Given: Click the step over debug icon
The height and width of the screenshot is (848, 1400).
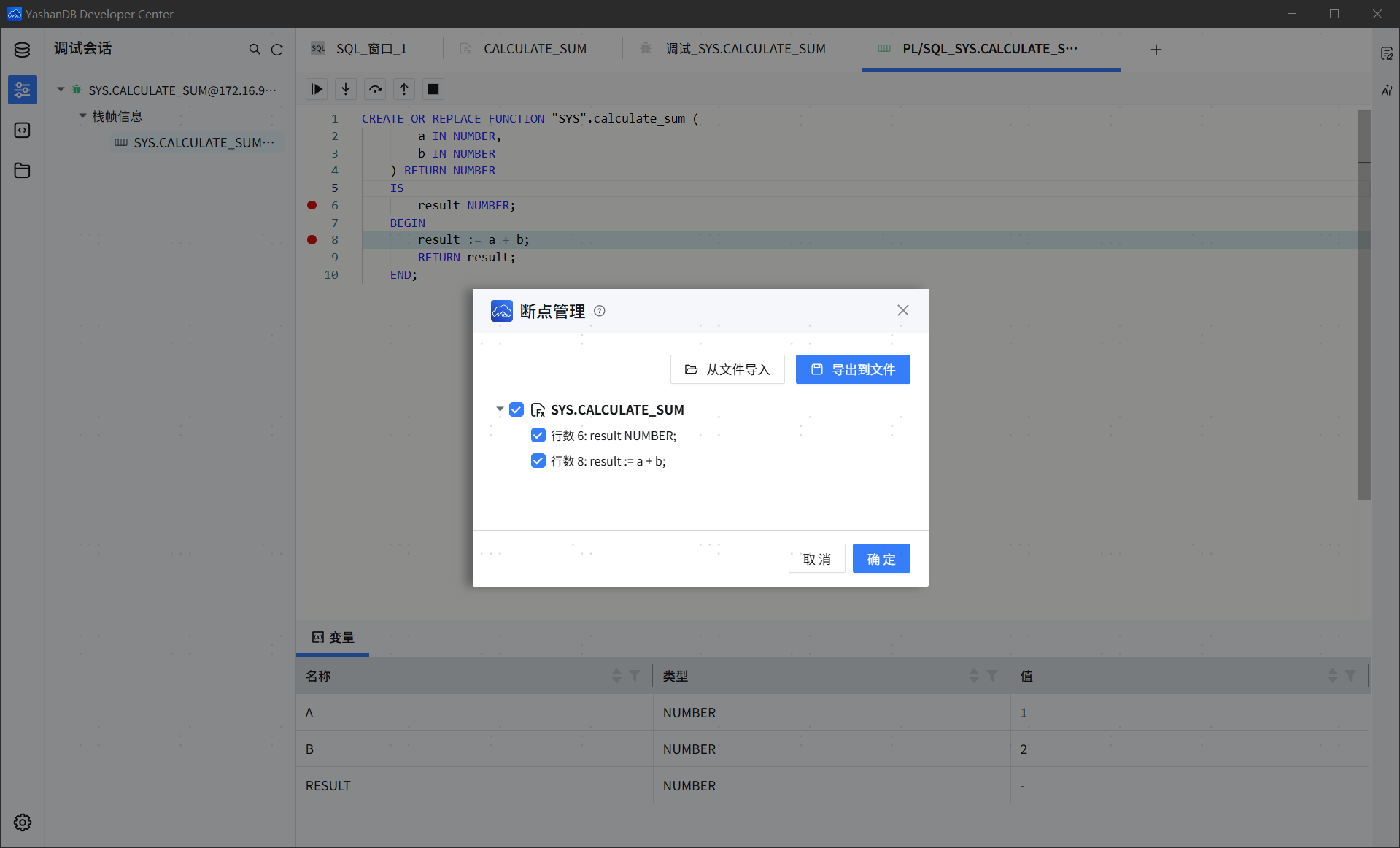Looking at the screenshot, I should 375,89.
